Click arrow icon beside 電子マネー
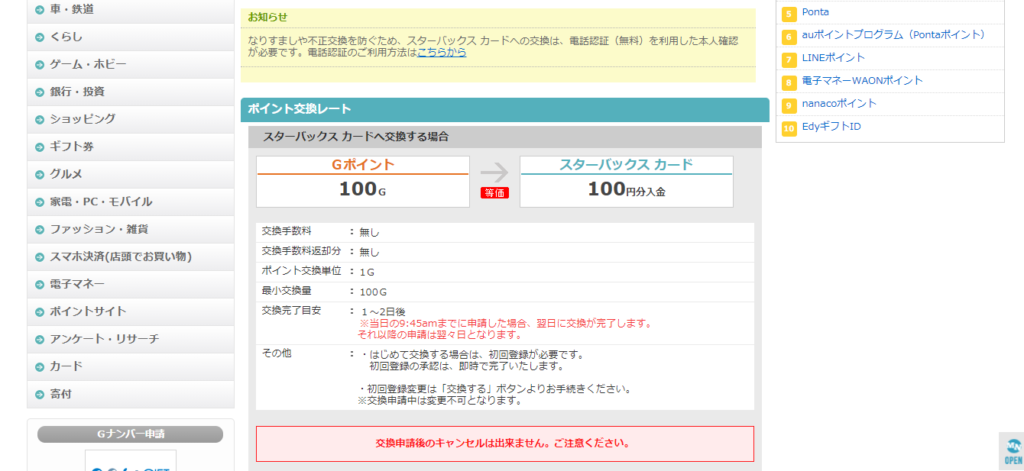The height and width of the screenshot is (471, 1024). click(40, 285)
